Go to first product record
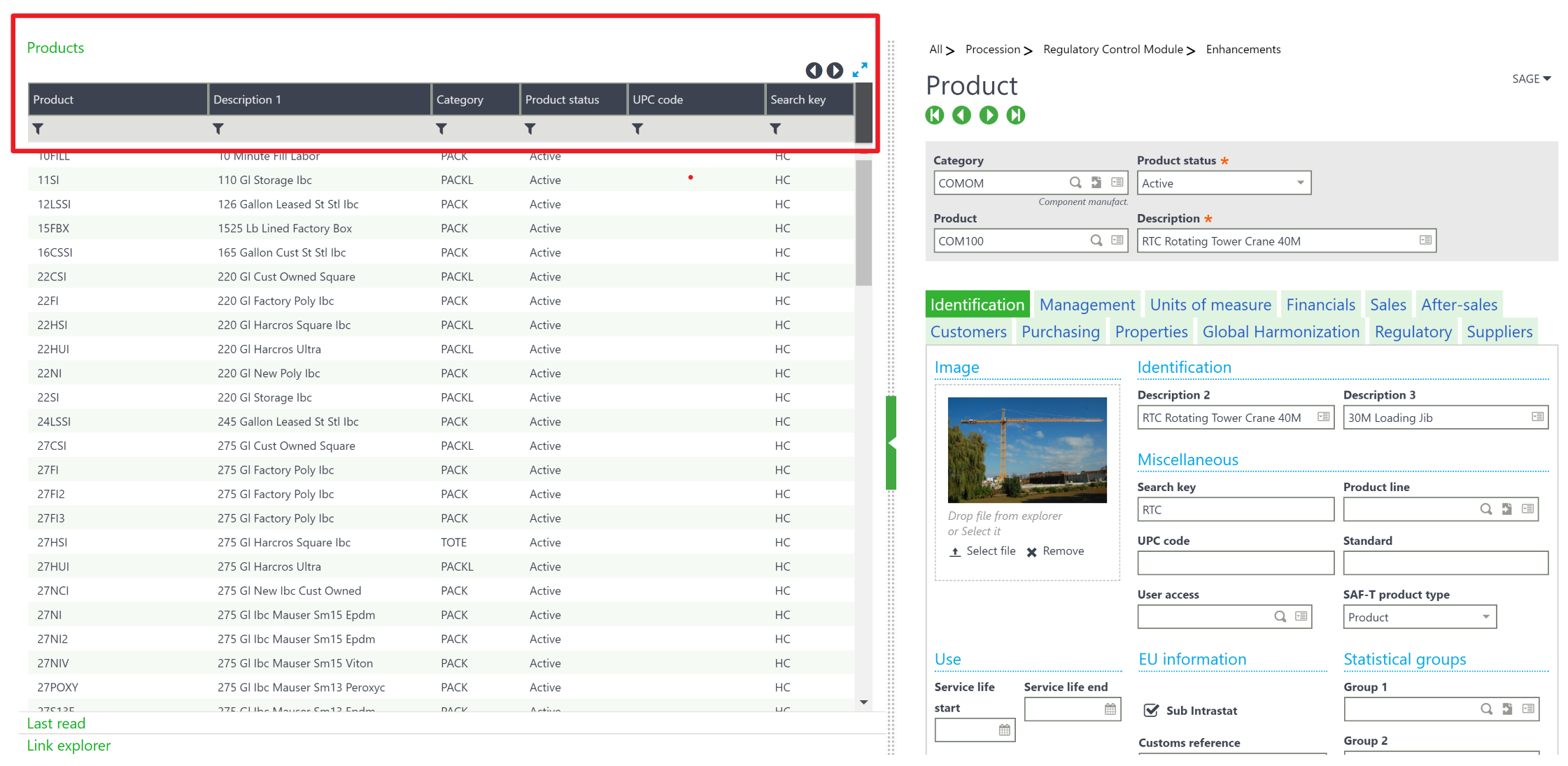Image resolution: width=1568 pixels, height=766 pixels. point(934,115)
